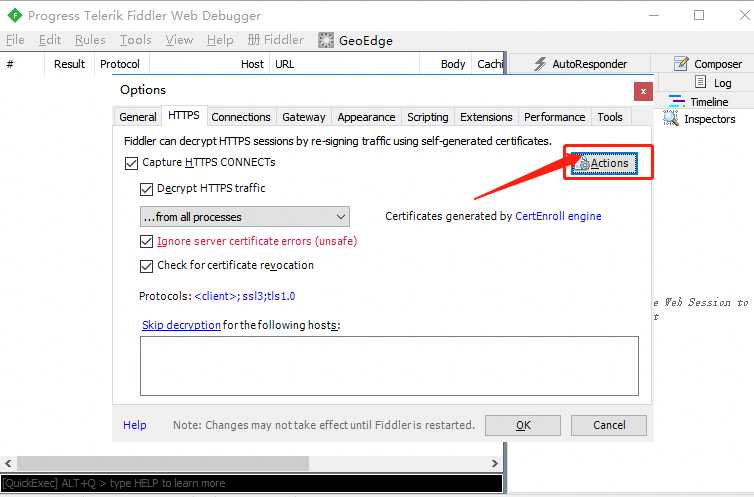The image size is (754, 497).
Task: Switch to the Extensions tab
Action: coord(486,117)
